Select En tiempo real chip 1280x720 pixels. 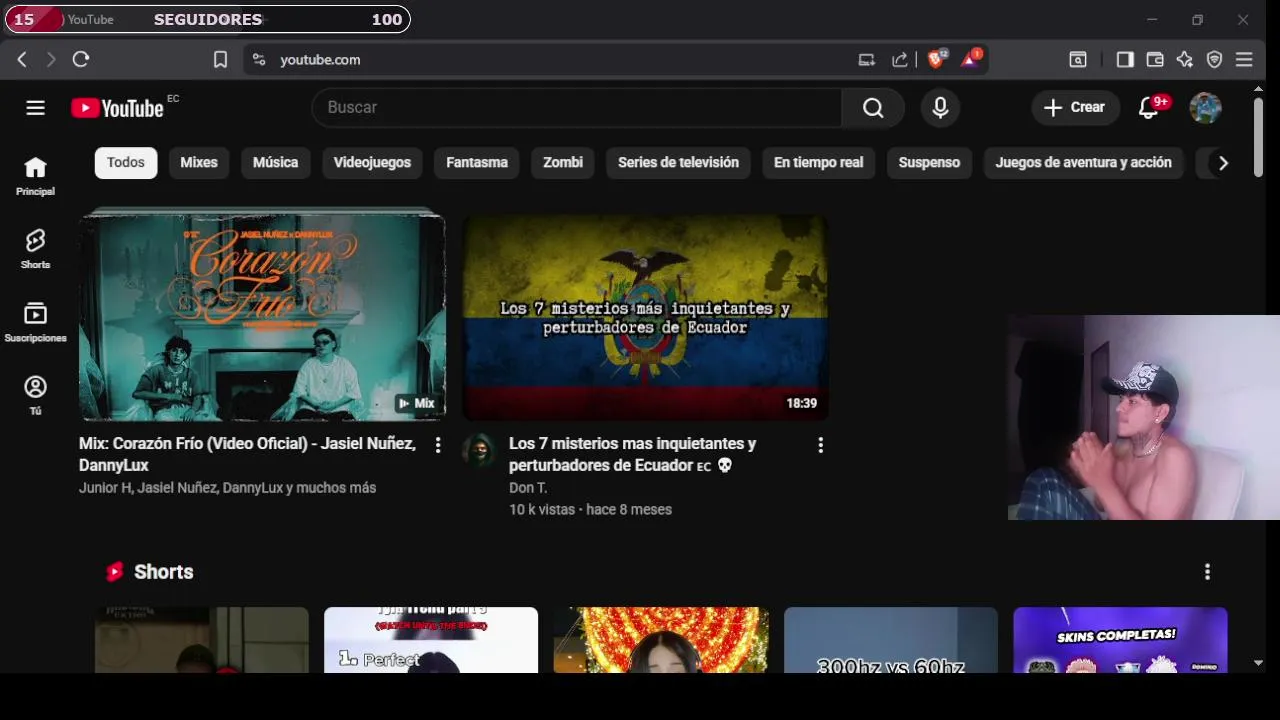(x=818, y=163)
